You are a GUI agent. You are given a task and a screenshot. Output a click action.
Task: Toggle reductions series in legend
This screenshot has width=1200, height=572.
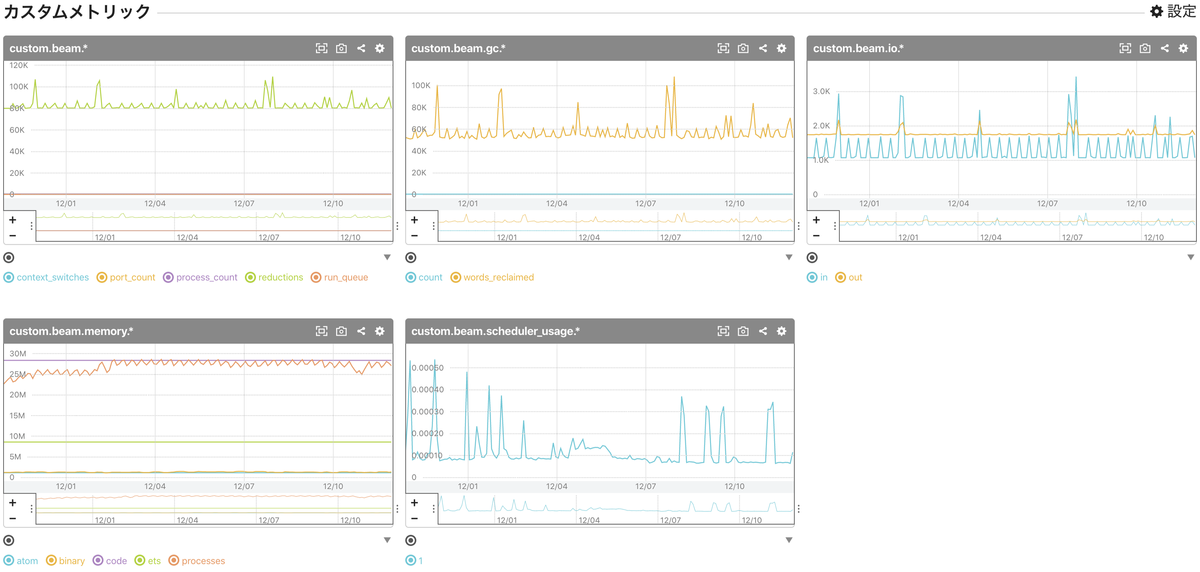(275, 277)
